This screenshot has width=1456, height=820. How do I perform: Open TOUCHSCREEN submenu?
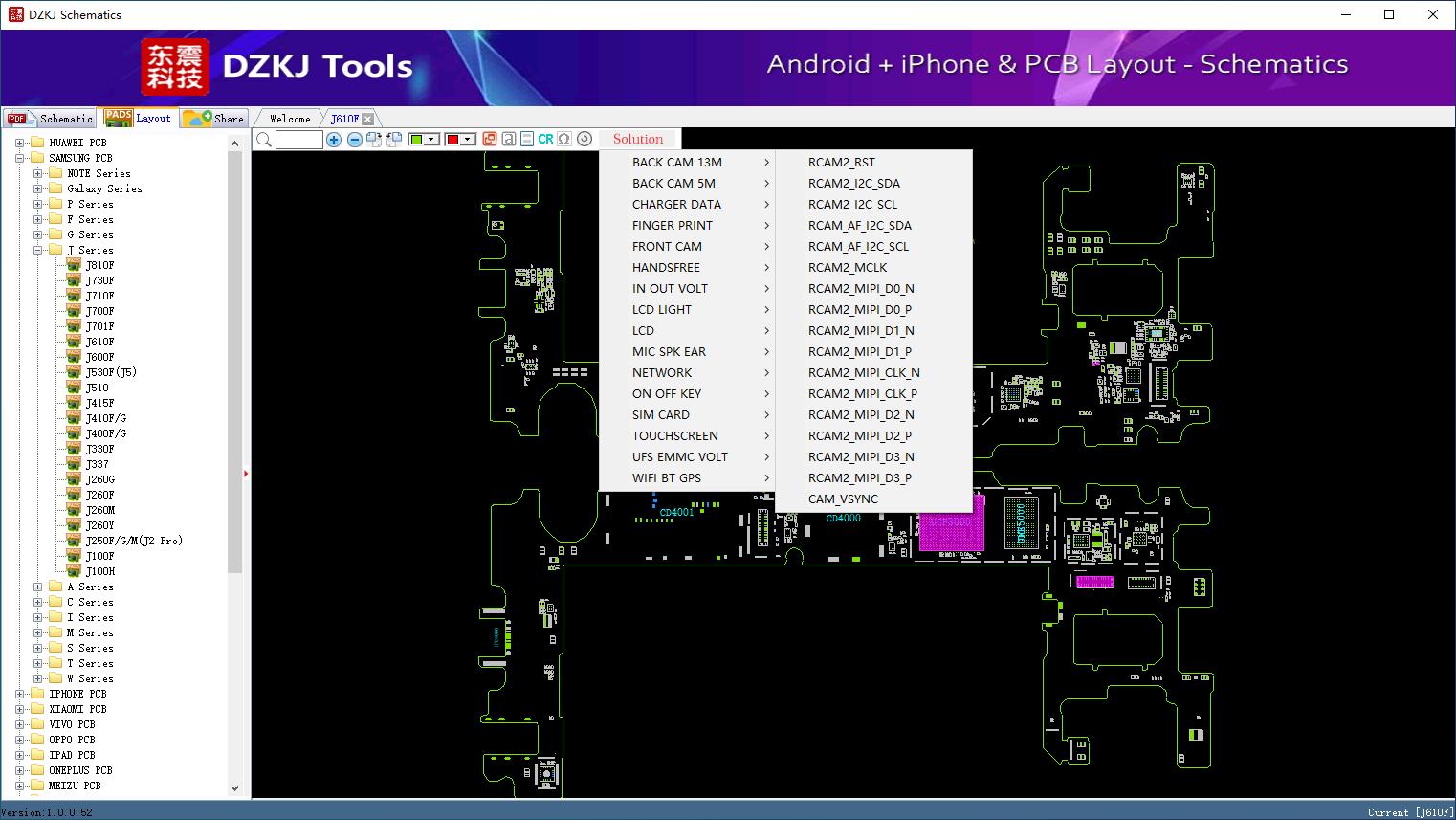click(687, 436)
